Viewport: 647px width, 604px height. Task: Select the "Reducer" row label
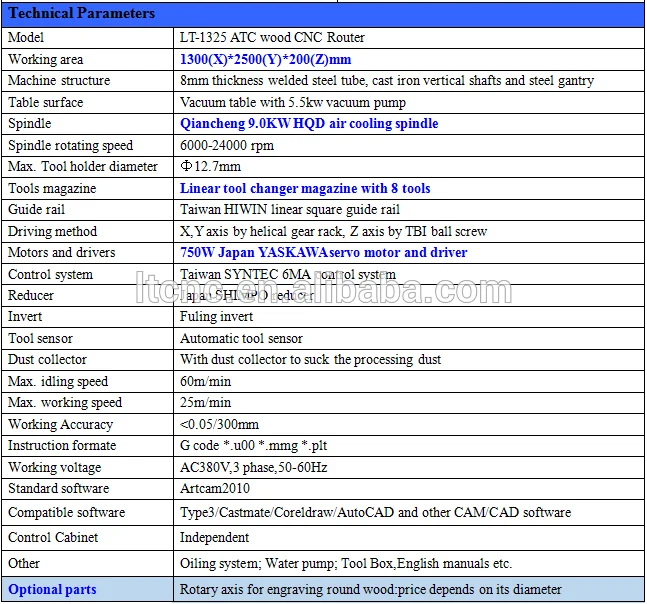(x=31, y=295)
